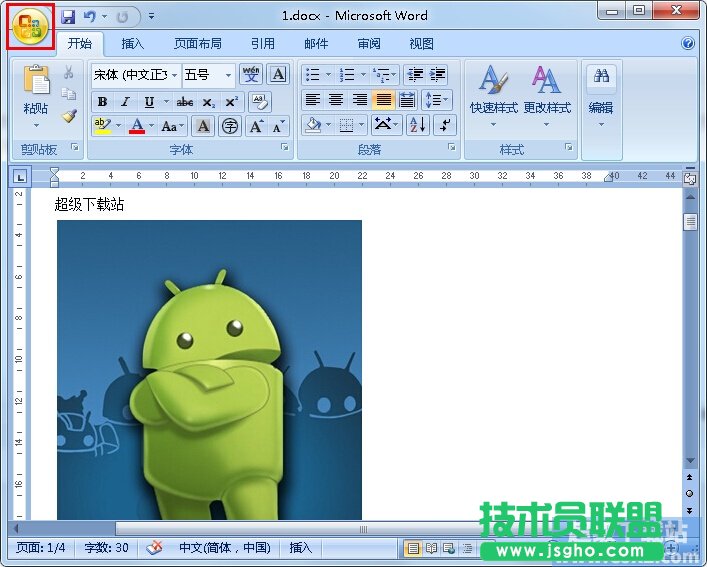Click the Cut scissors icon
707x567 pixels.
[69, 73]
